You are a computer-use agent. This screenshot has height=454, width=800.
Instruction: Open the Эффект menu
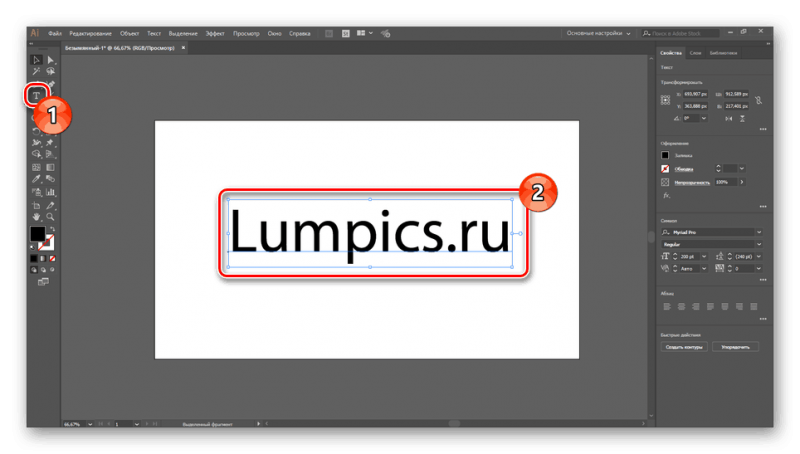215,34
